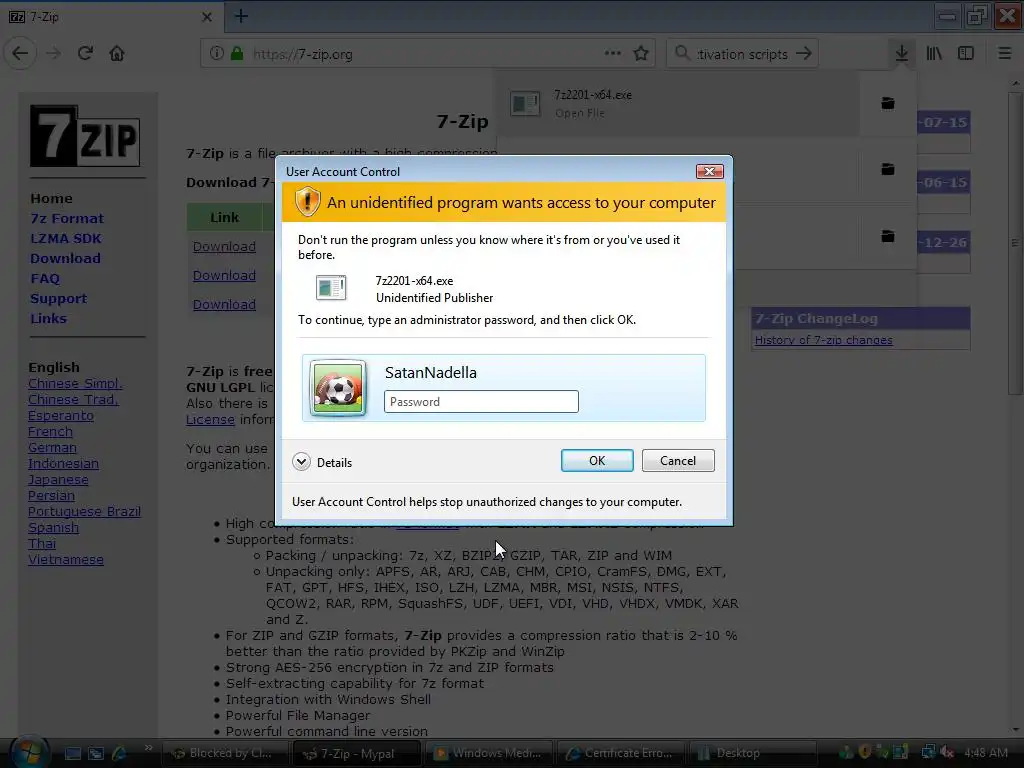
Task: Open the Download sidebar link
Action: (65, 259)
